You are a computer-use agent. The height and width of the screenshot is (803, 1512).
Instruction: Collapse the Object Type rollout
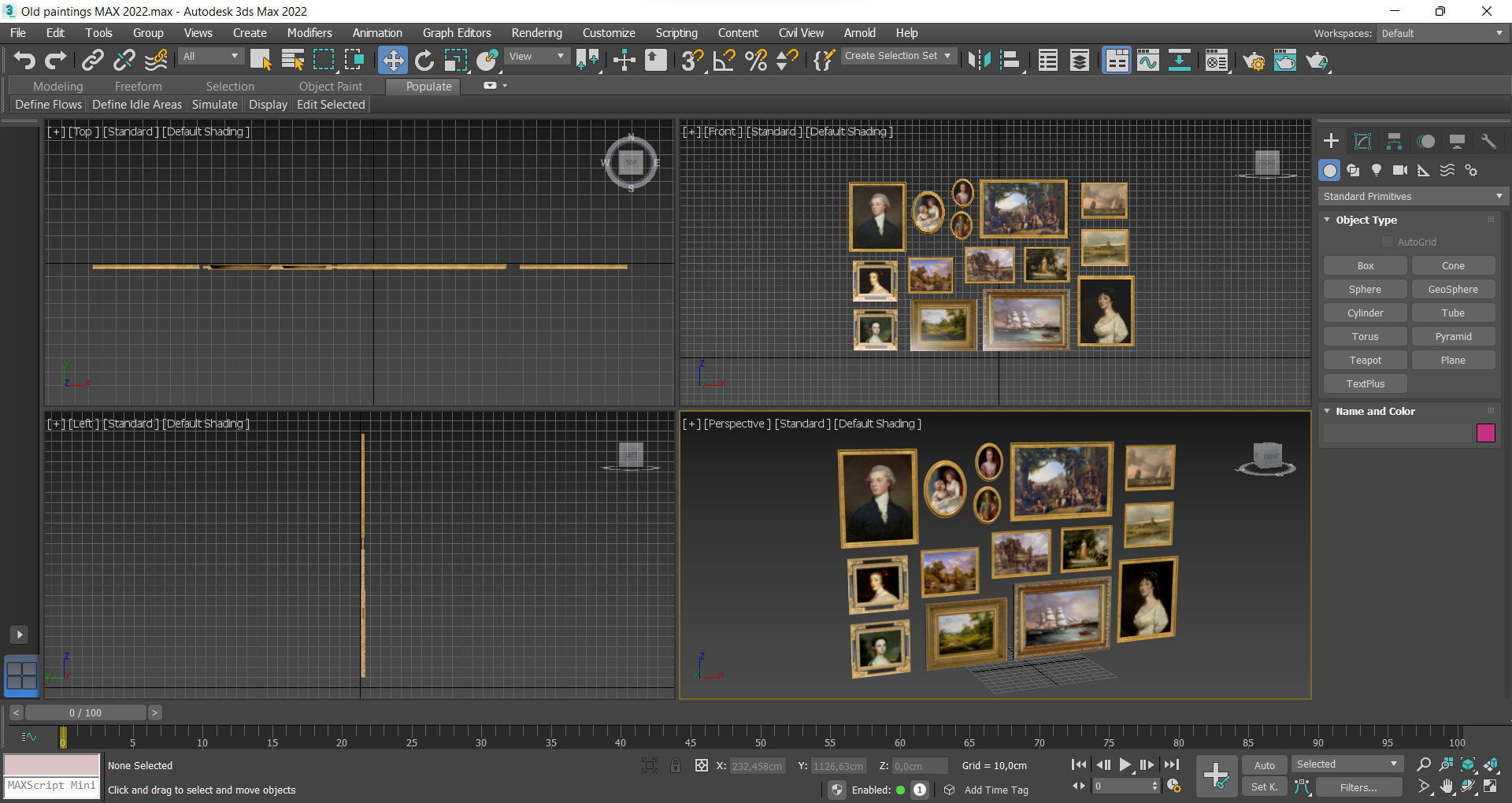tap(1327, 220)
